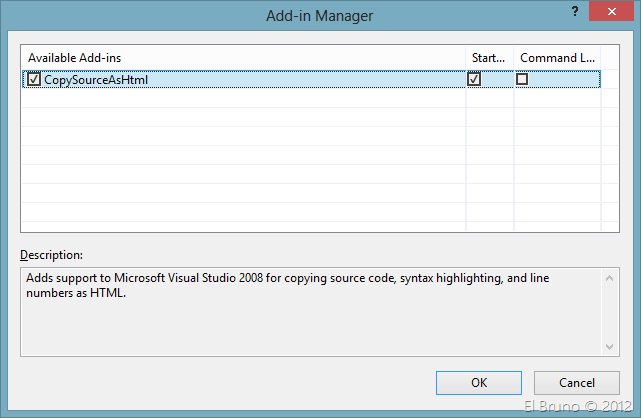Click empty area below the add-ins list row

tap(240, 160)
